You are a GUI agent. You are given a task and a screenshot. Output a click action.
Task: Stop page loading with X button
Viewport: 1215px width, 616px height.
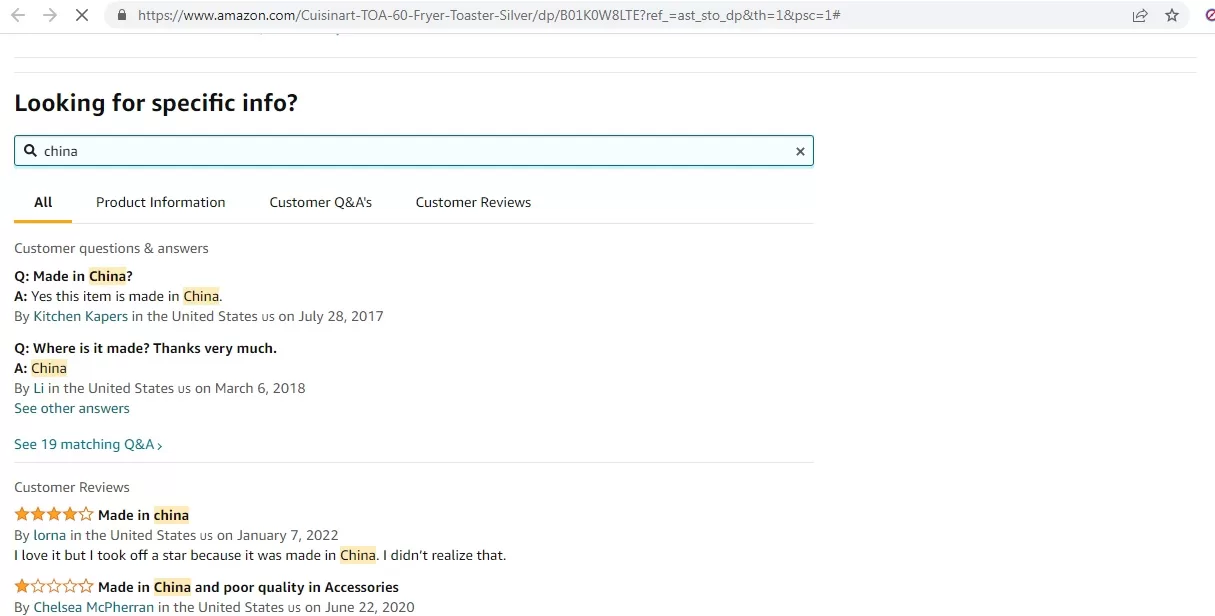pos(82,15)
